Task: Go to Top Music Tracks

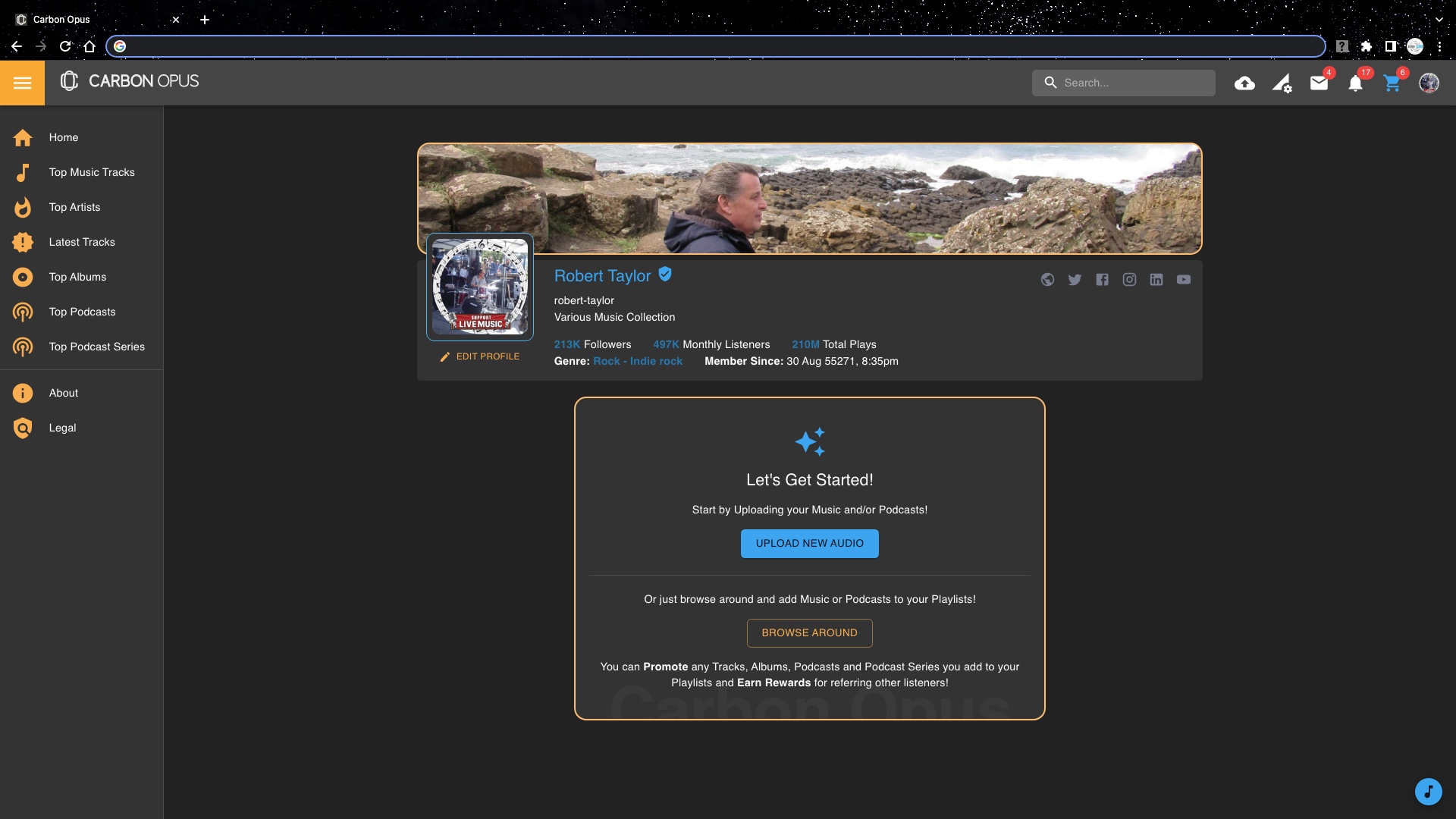Action: [92, 172]
